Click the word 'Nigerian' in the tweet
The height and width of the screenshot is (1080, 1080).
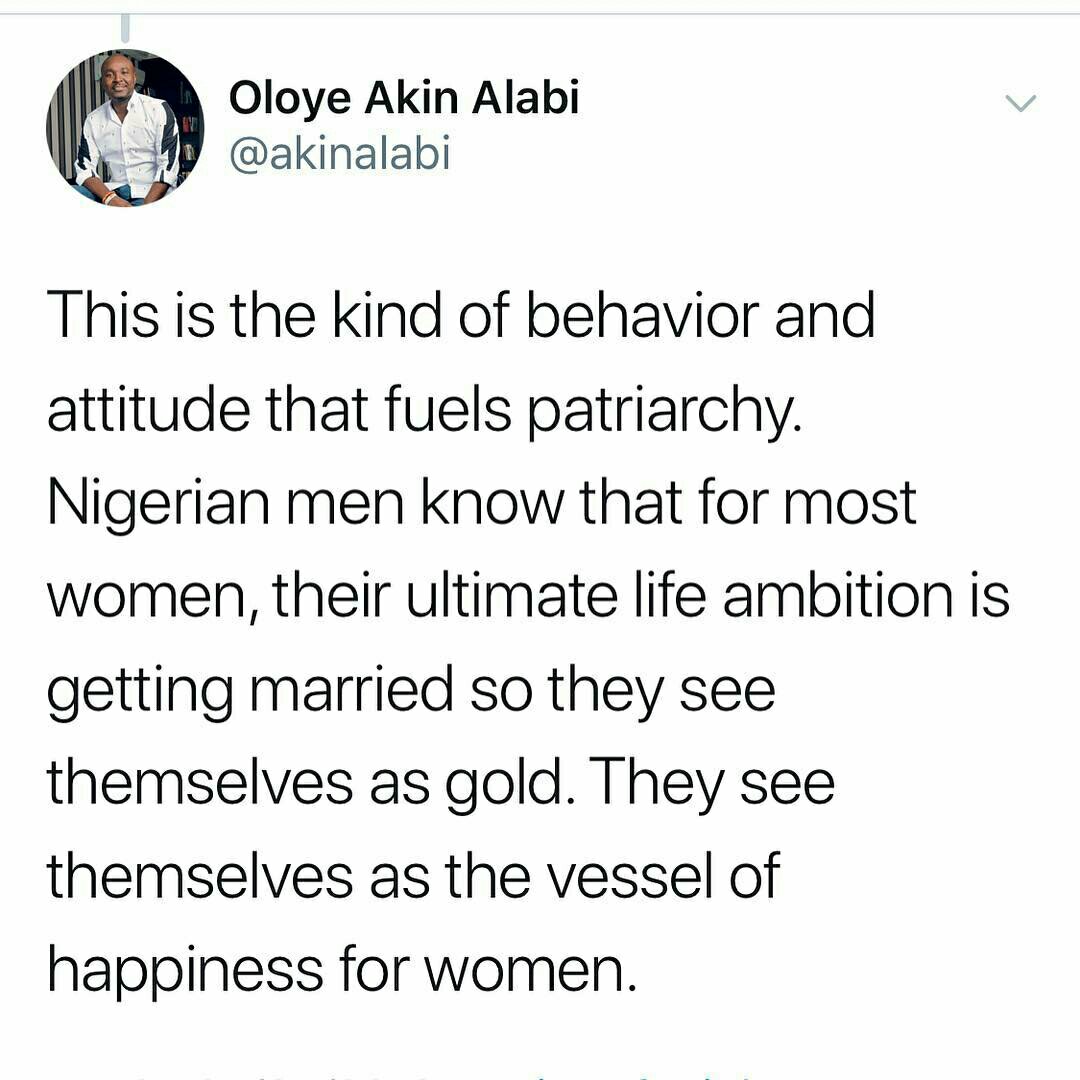coord(158,504)
